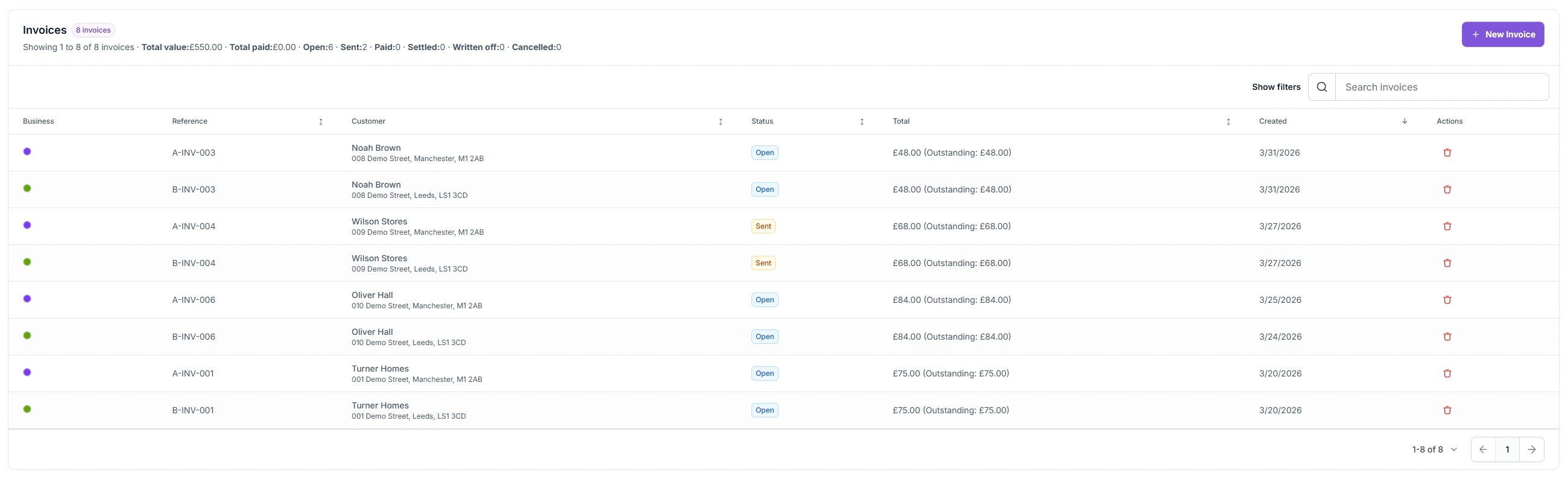Open the 1-8 of 8 page size dropdown
Viewport: 1568px width, 479px height.
(x=1434, y=450)
